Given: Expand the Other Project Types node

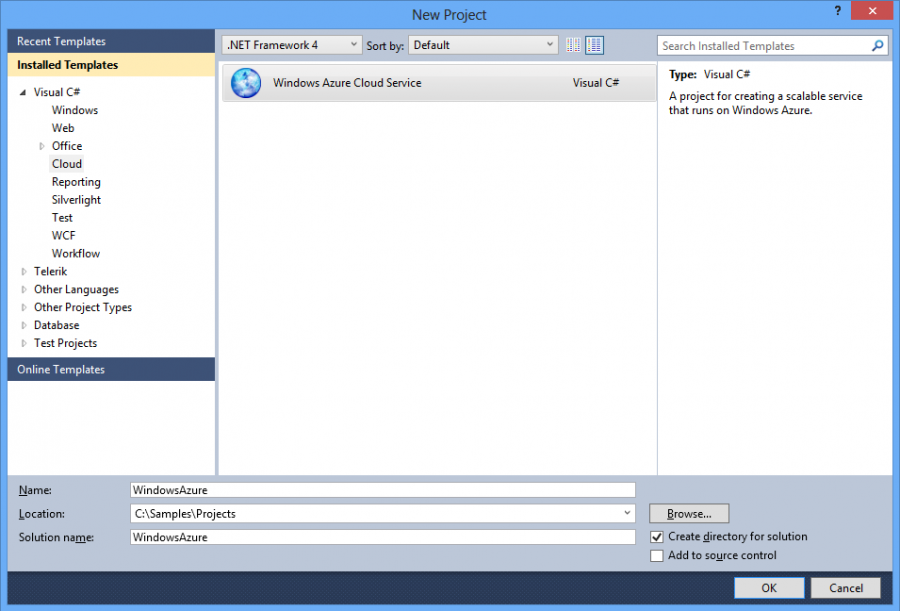Looking at the screenshot, I should (24, 307).
